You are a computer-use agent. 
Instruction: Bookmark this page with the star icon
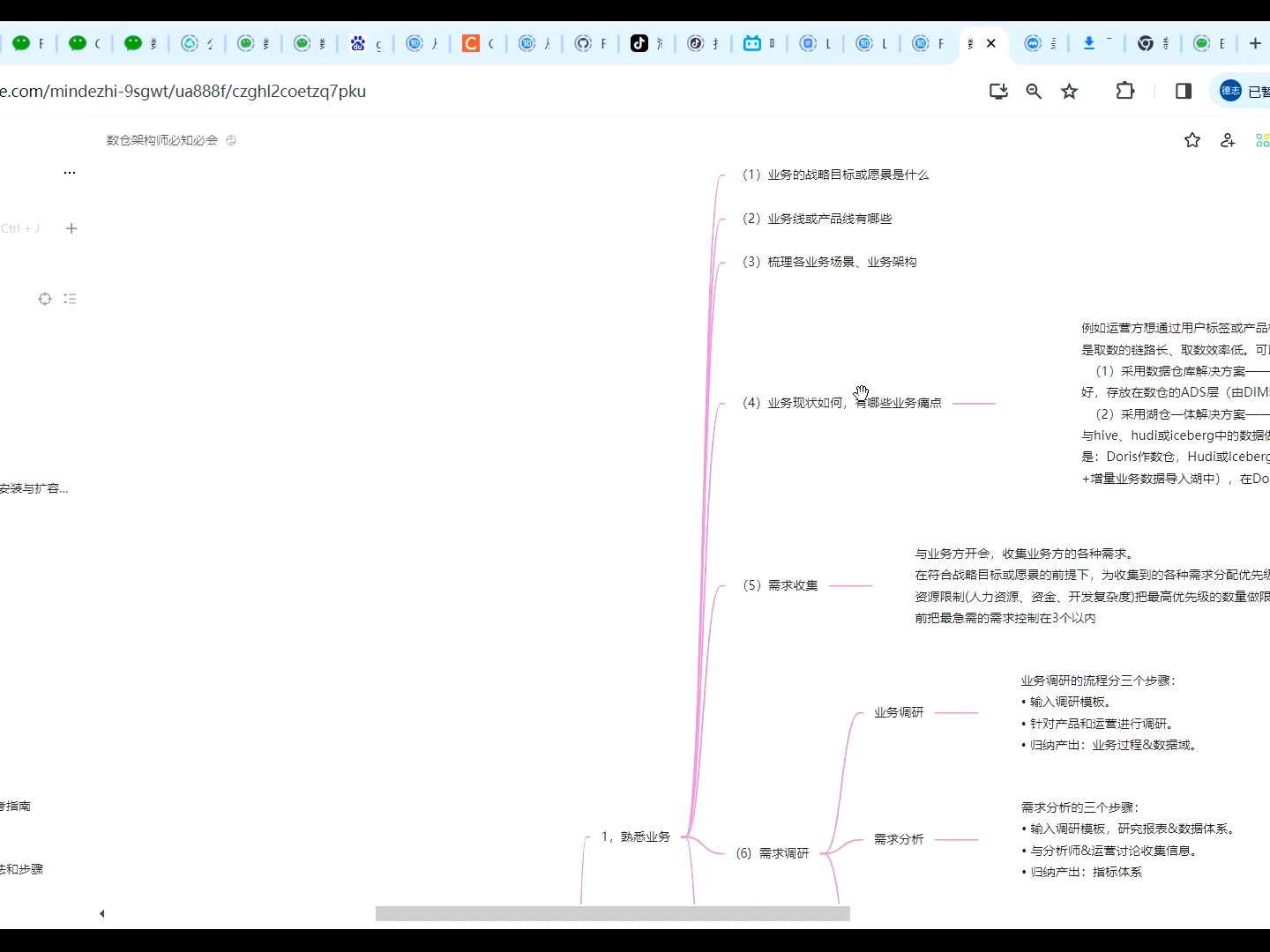[x=1069, y=91]
